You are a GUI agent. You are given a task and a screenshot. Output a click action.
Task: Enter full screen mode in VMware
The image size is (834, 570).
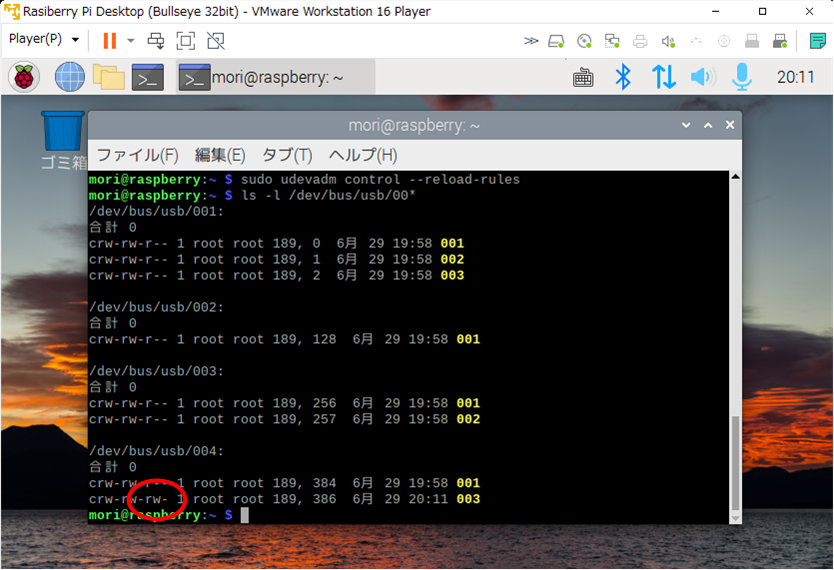pos(186,40)
